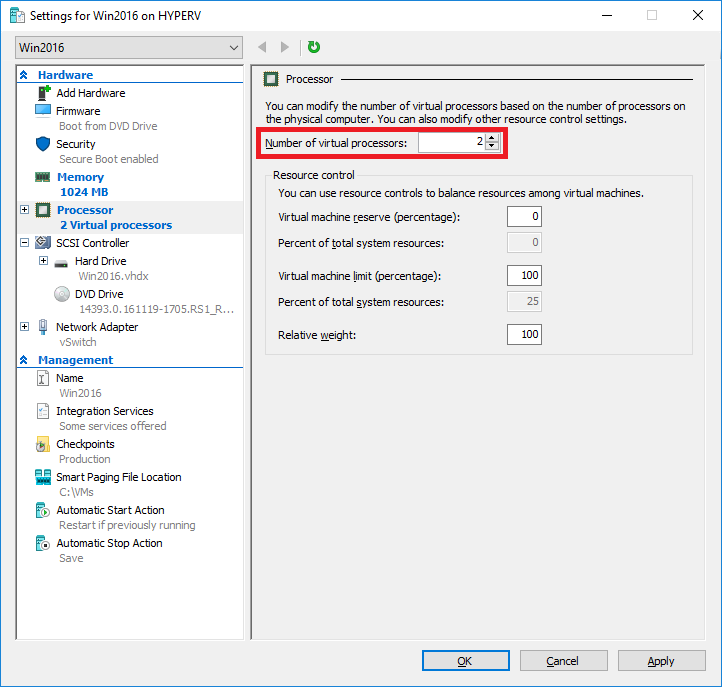Select Smart Paging File Location item
This screenshot has width=722, height=687.
pos(118,477)
